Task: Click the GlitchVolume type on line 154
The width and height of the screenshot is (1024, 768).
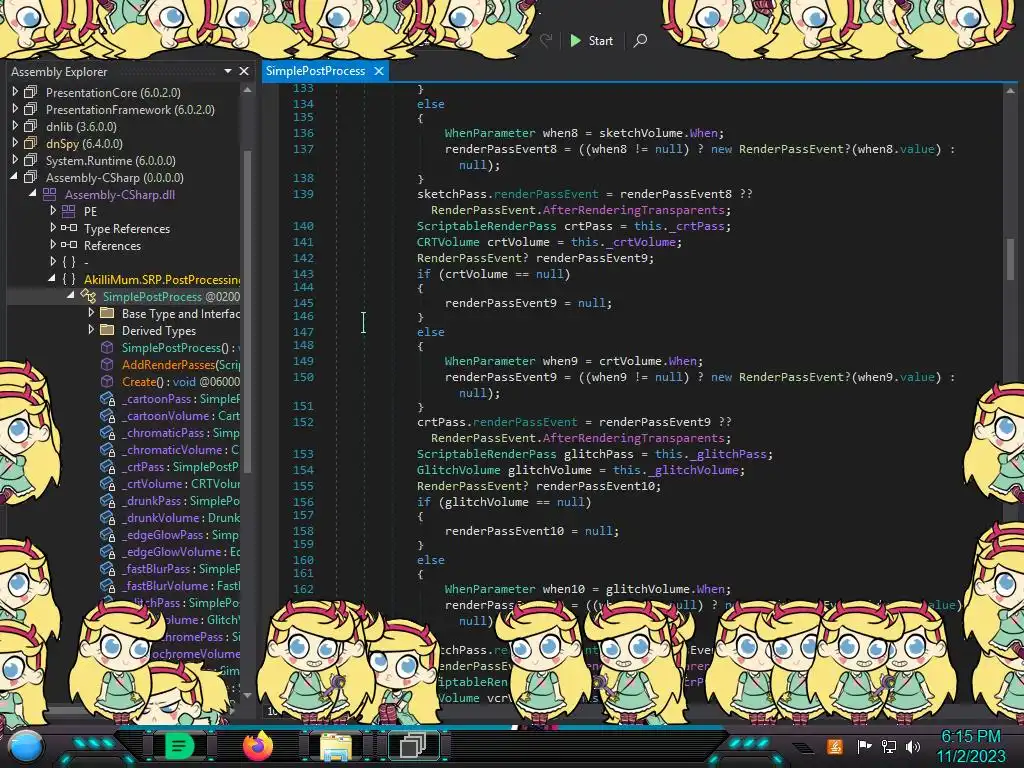Action: coord(458,470)
